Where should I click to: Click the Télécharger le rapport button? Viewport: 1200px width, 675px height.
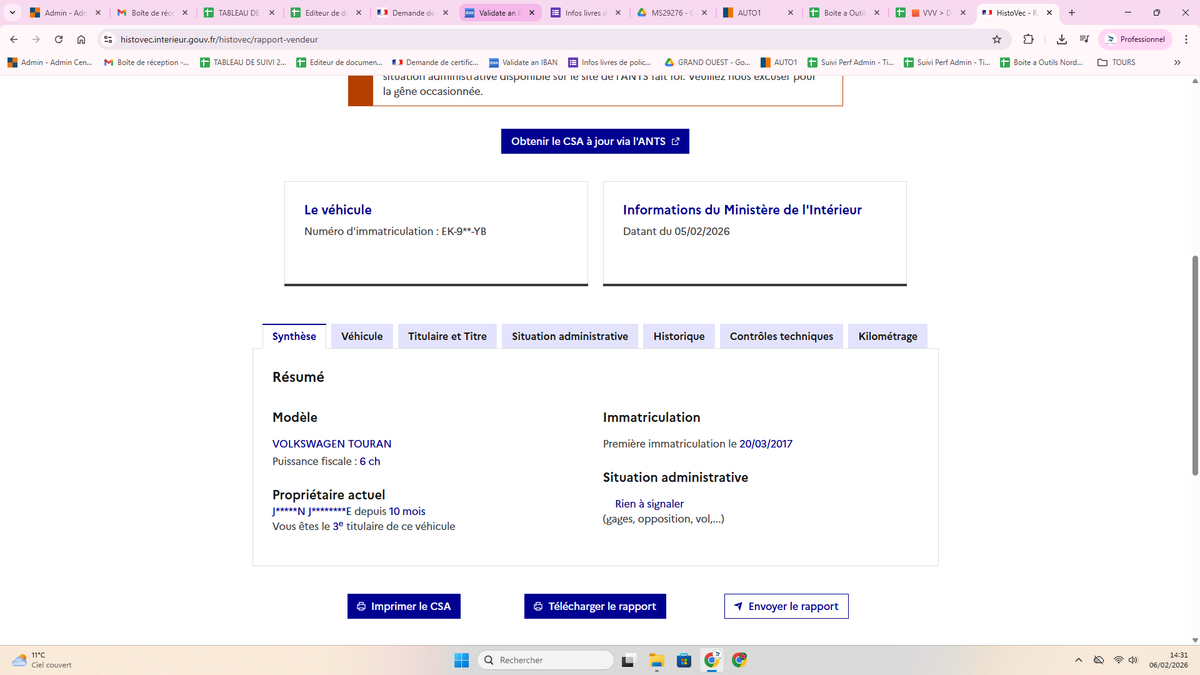595,606
